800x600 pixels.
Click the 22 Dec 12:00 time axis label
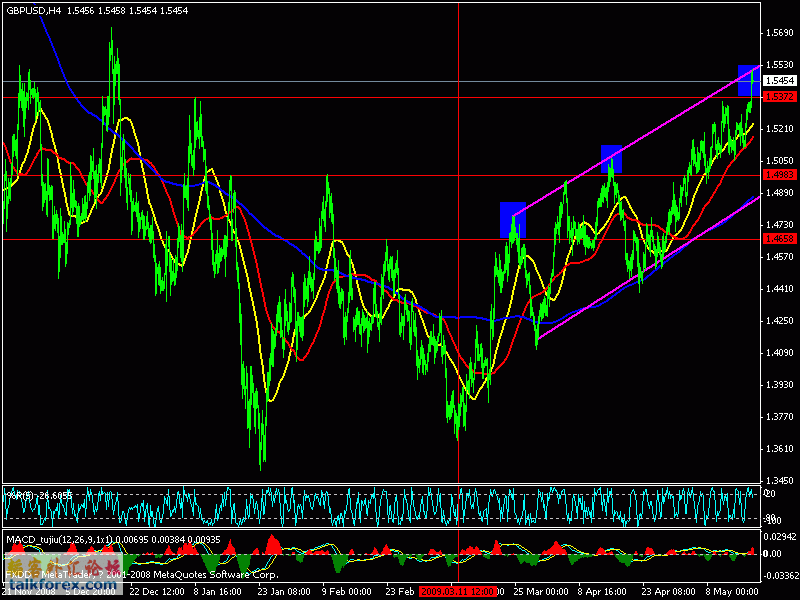[x=157, y=592]
